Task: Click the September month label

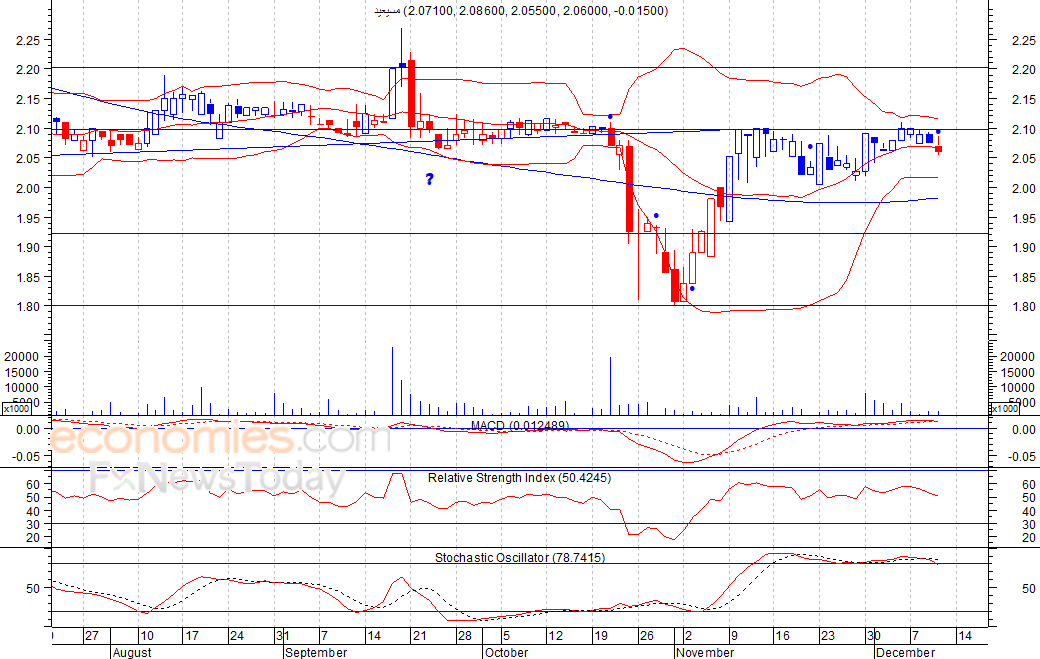Action: (x=316, y=652)
